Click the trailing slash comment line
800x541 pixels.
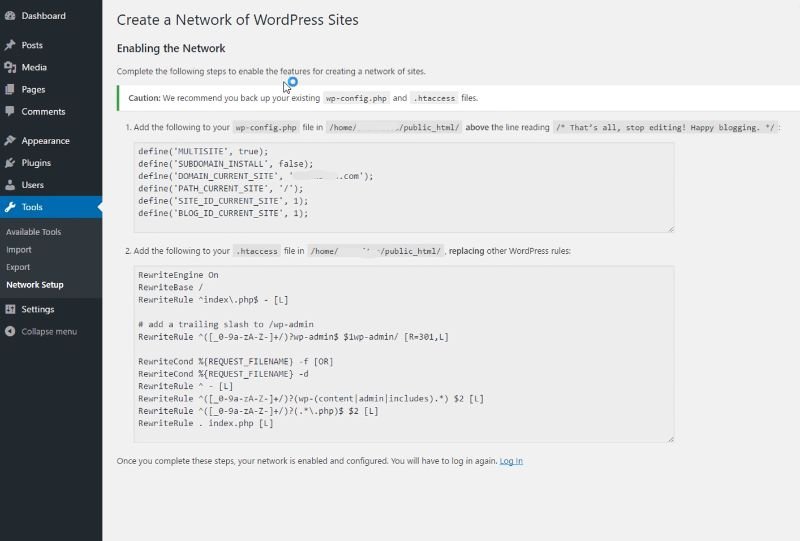(x=226, y=324)
